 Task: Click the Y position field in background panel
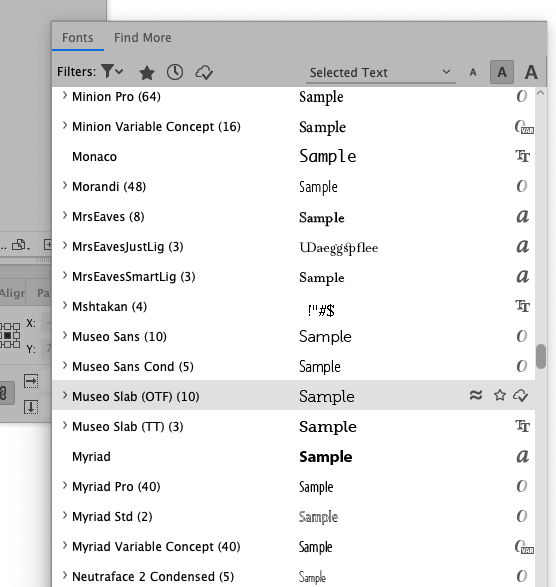coord(46,349)
